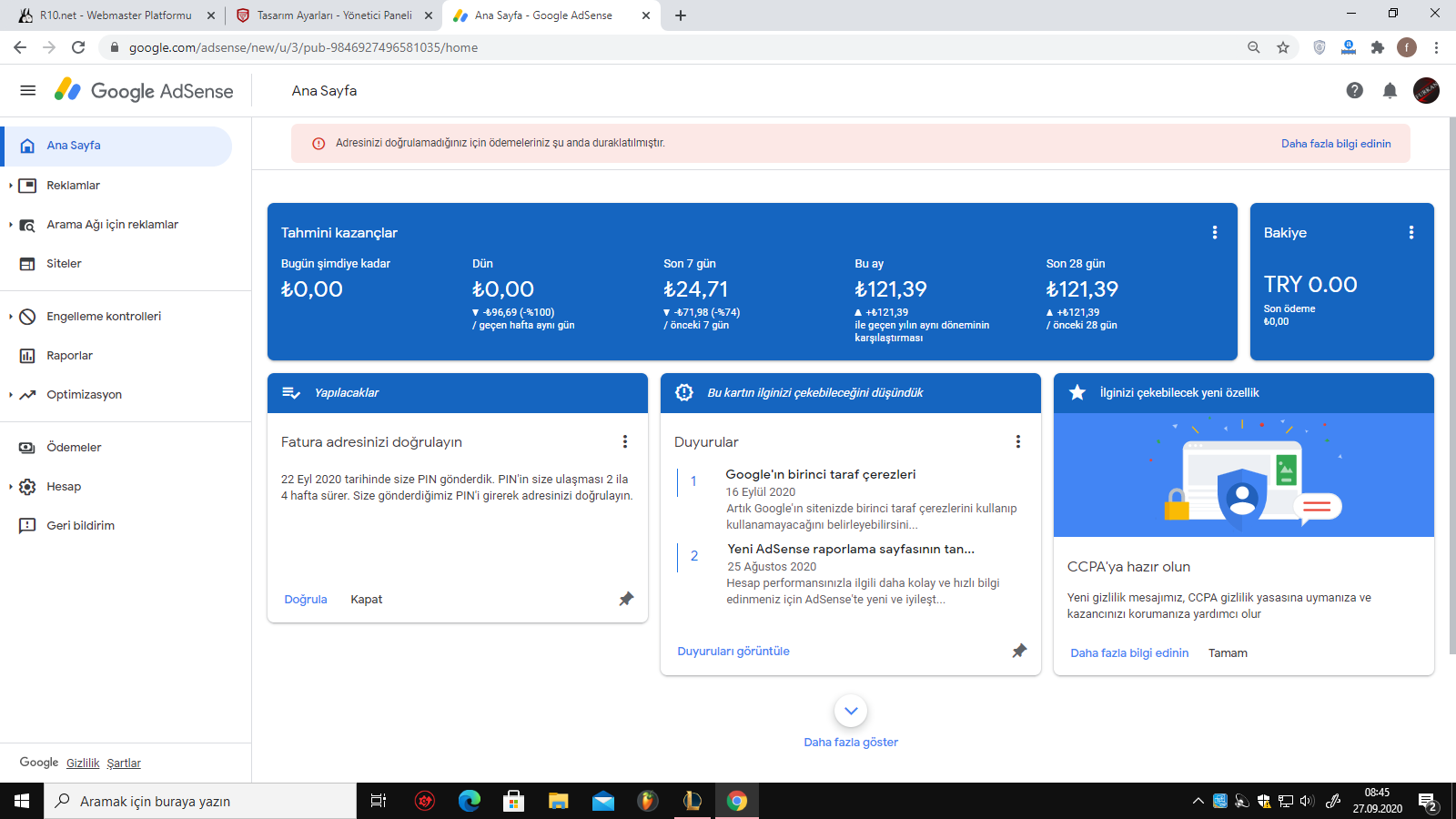
Task: Open Task View on the taskbar
Action: (379, 801)
